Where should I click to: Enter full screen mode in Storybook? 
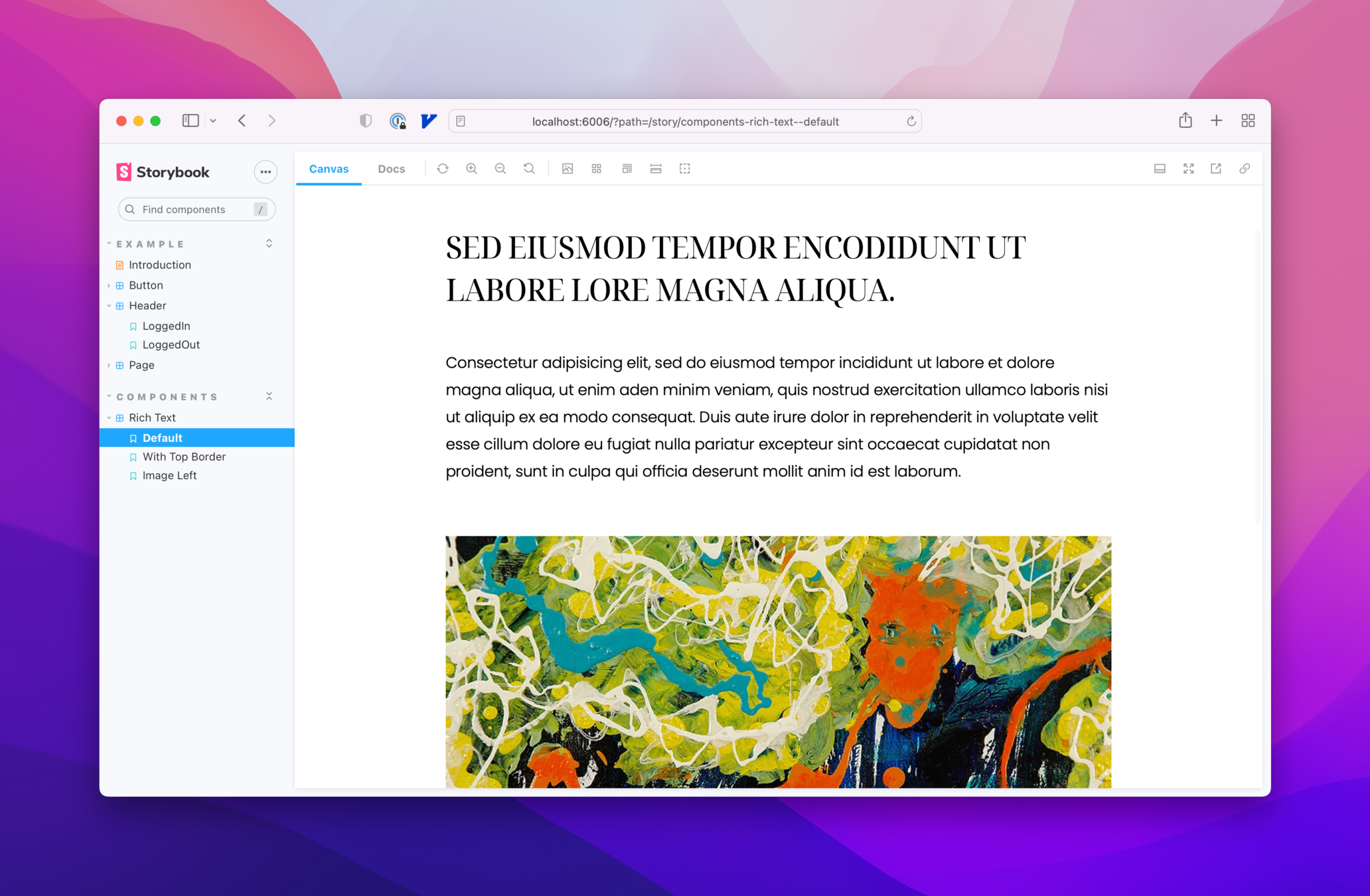point(1188,169)
